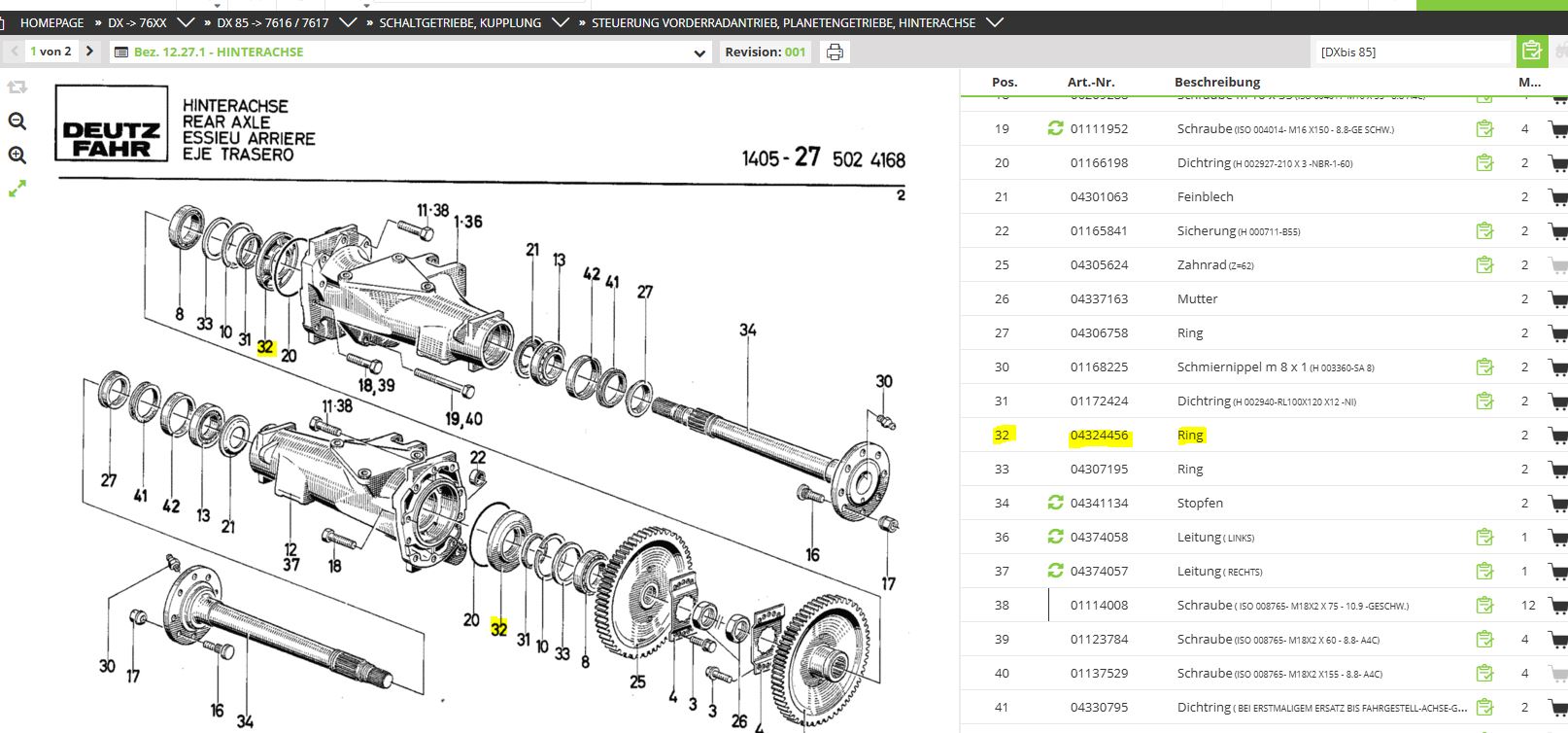Click the rotate arrows icon above zoom tools
This screenshot has height=733, width=1568.
click(x=17, y=87)
